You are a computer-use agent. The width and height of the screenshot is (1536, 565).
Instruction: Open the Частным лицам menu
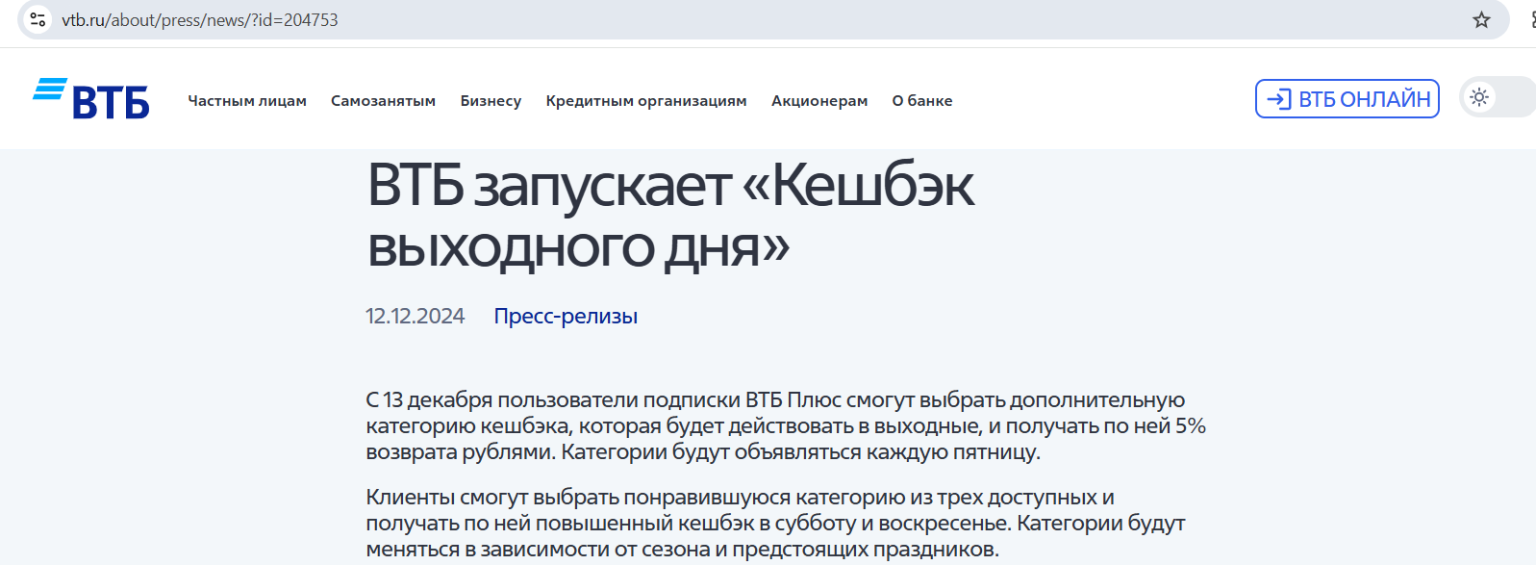point(247,101)
